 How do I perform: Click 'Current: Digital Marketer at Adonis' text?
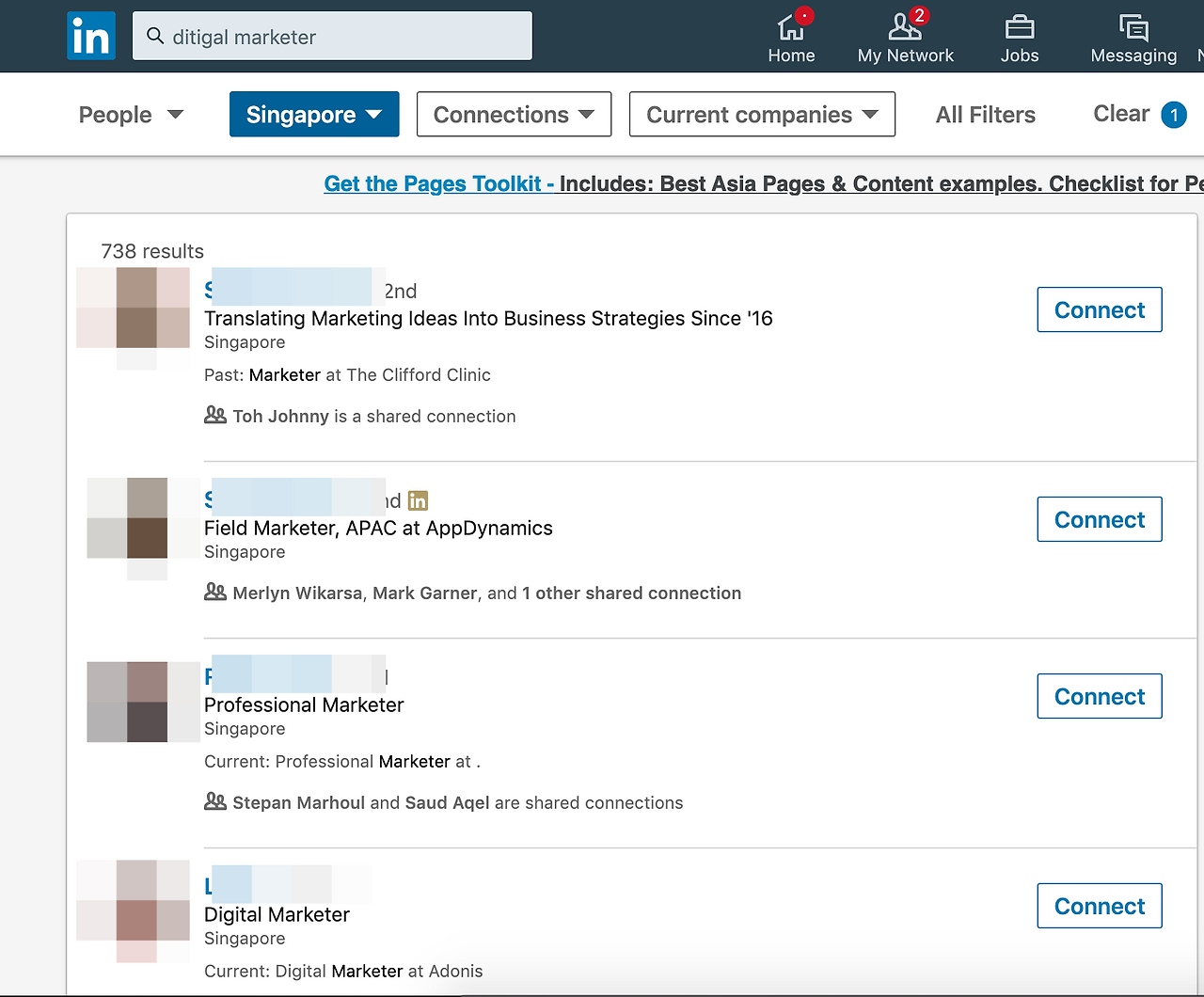(343, 971)
